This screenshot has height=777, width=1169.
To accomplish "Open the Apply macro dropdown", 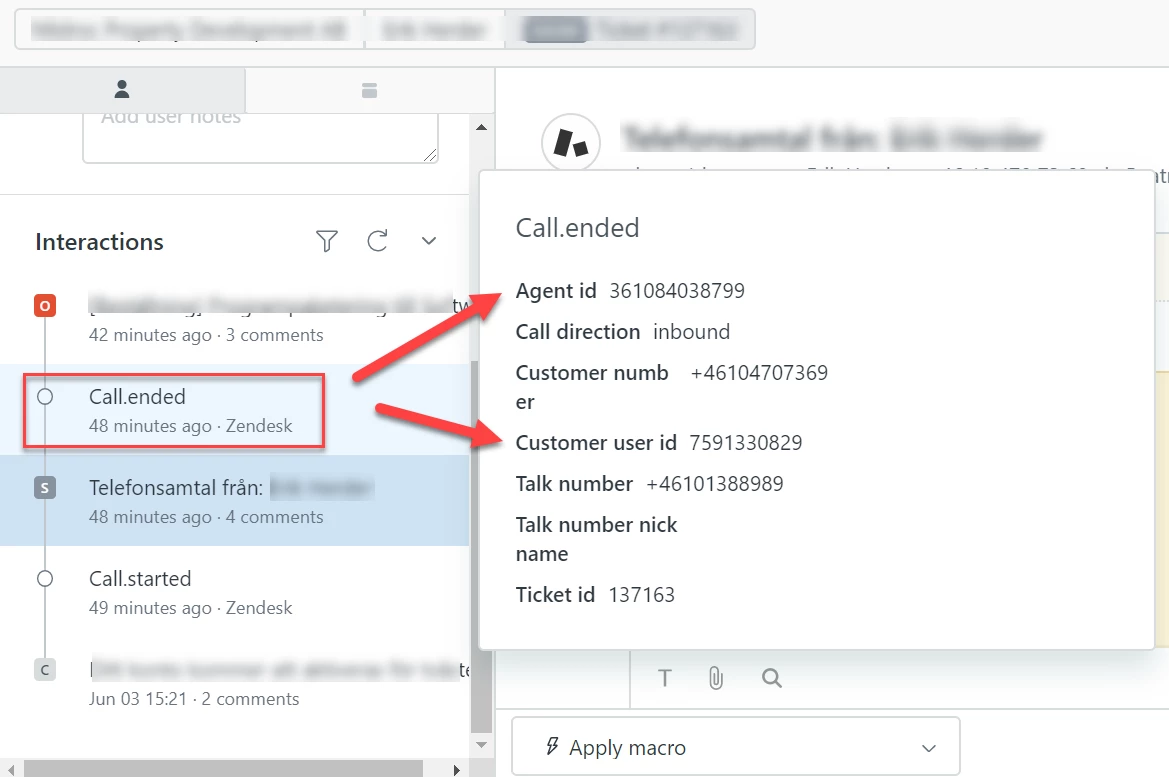I will (x=735, y=747).
